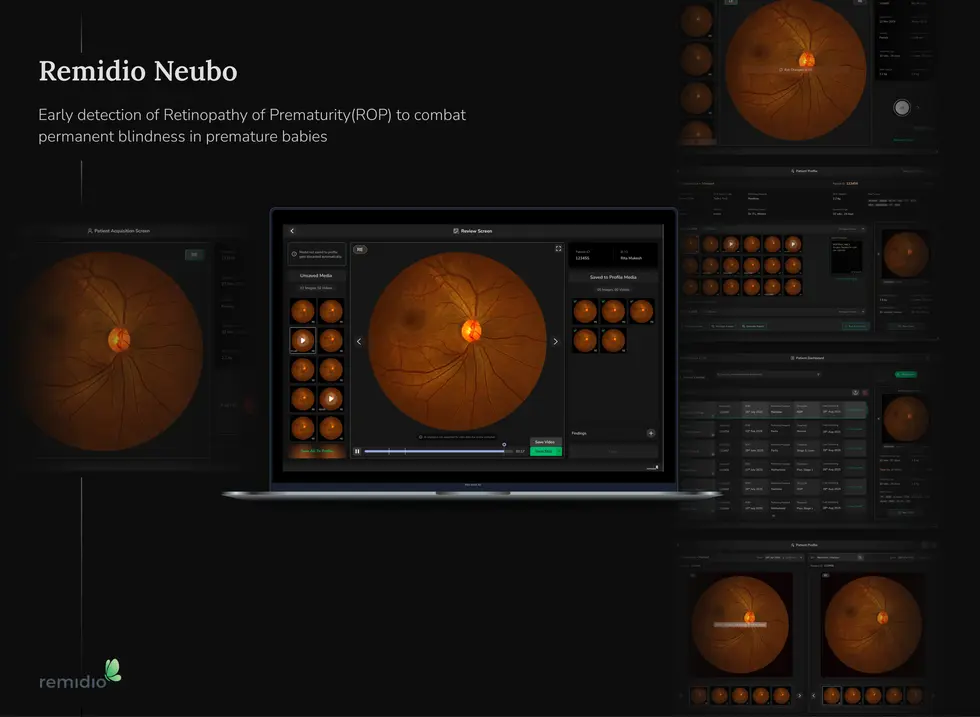
Task: Jump to second tick mark on video timeline
Action: tap(405, 451)
